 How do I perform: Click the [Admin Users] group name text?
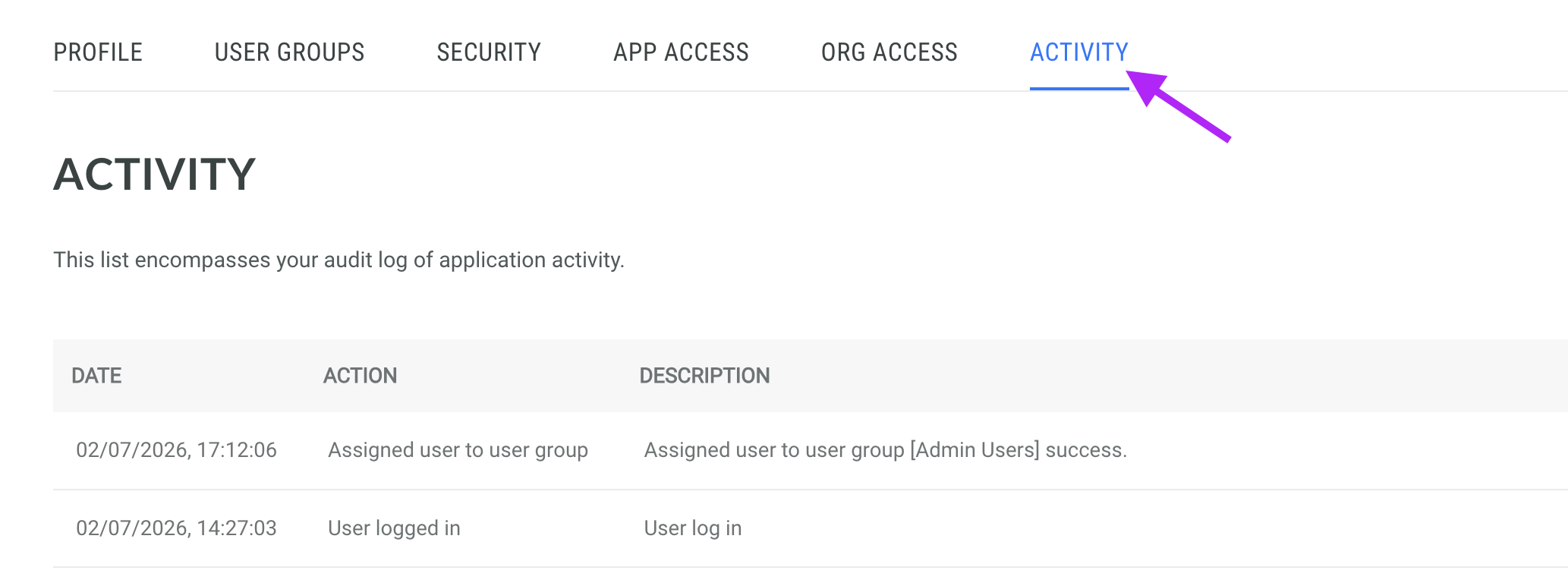tap(974, 450)
